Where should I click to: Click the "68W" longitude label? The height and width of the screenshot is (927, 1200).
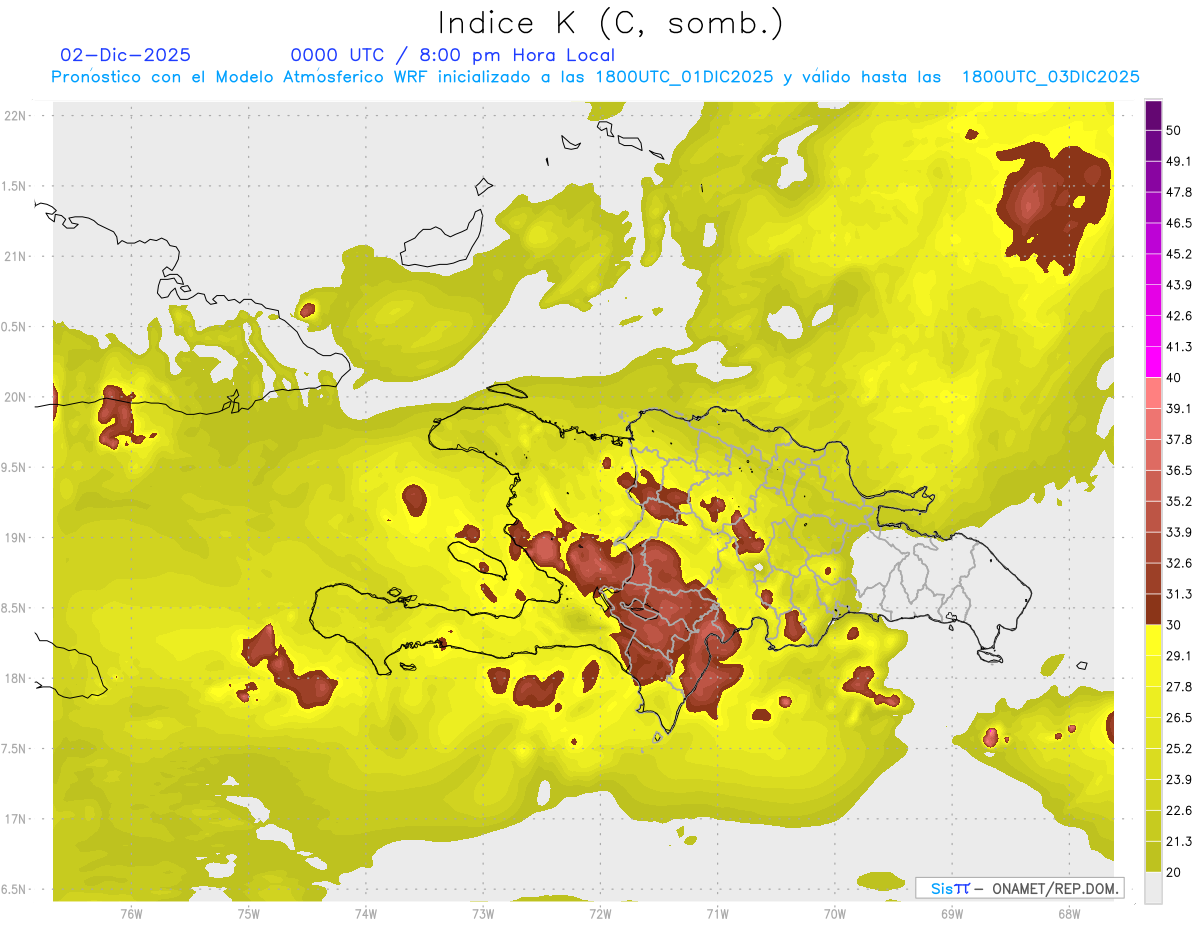(x=1069, y=914)
